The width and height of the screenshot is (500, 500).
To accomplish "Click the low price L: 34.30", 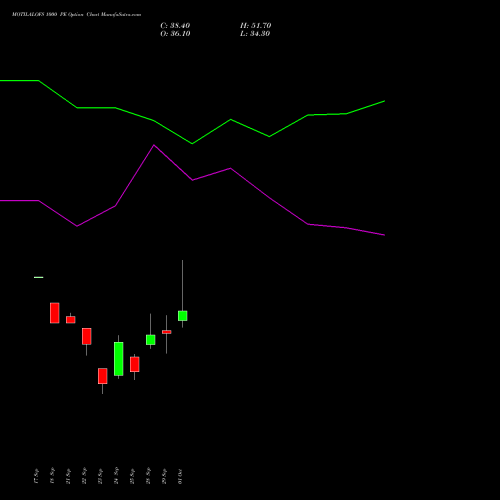I will [255, 34].
